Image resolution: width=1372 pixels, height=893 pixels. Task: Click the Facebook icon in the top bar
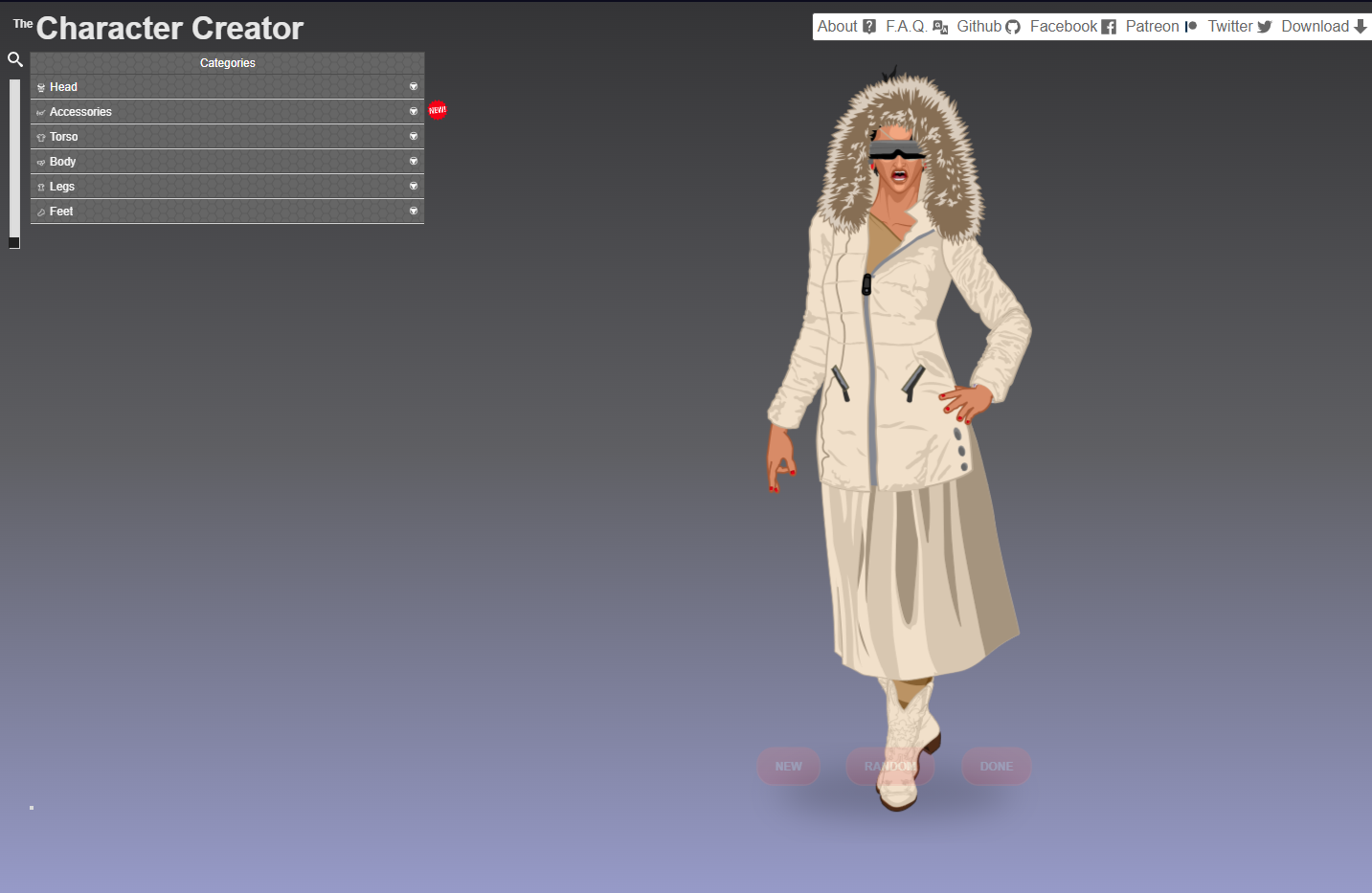1108,27
